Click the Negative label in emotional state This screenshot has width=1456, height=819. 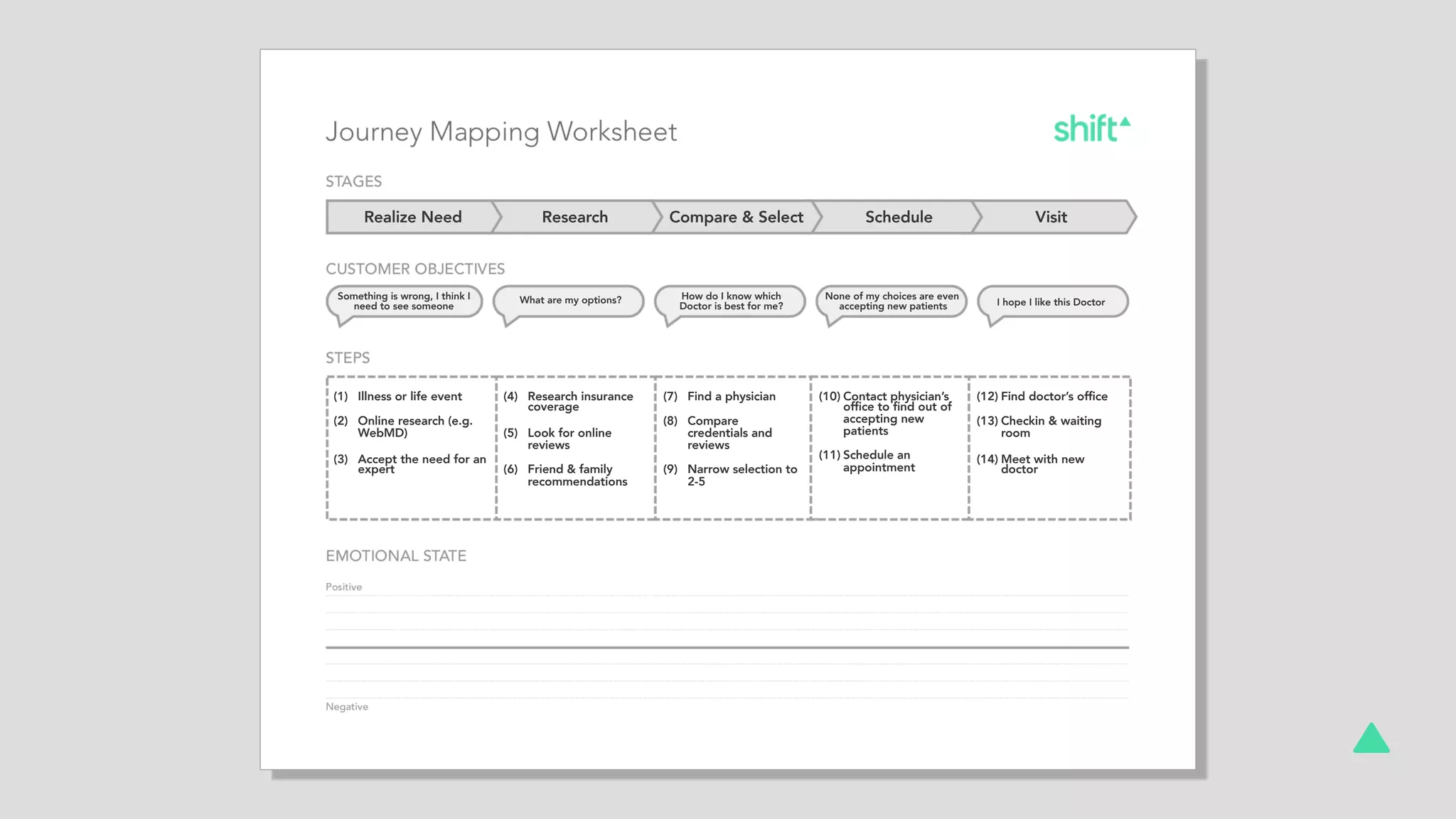coord(347,707)
